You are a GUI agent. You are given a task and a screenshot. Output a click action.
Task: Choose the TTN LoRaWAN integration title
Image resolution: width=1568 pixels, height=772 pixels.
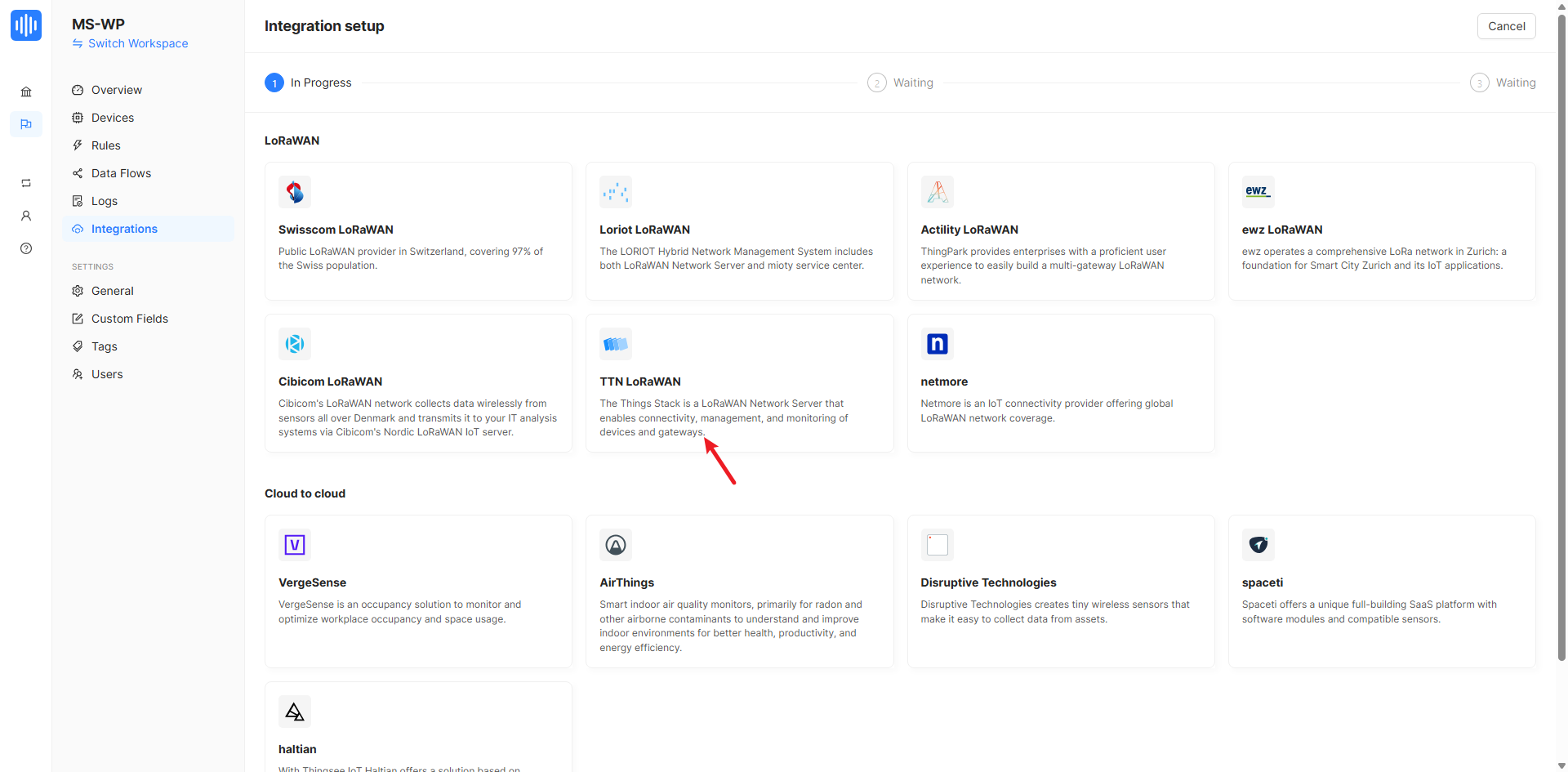coord(640,382)
